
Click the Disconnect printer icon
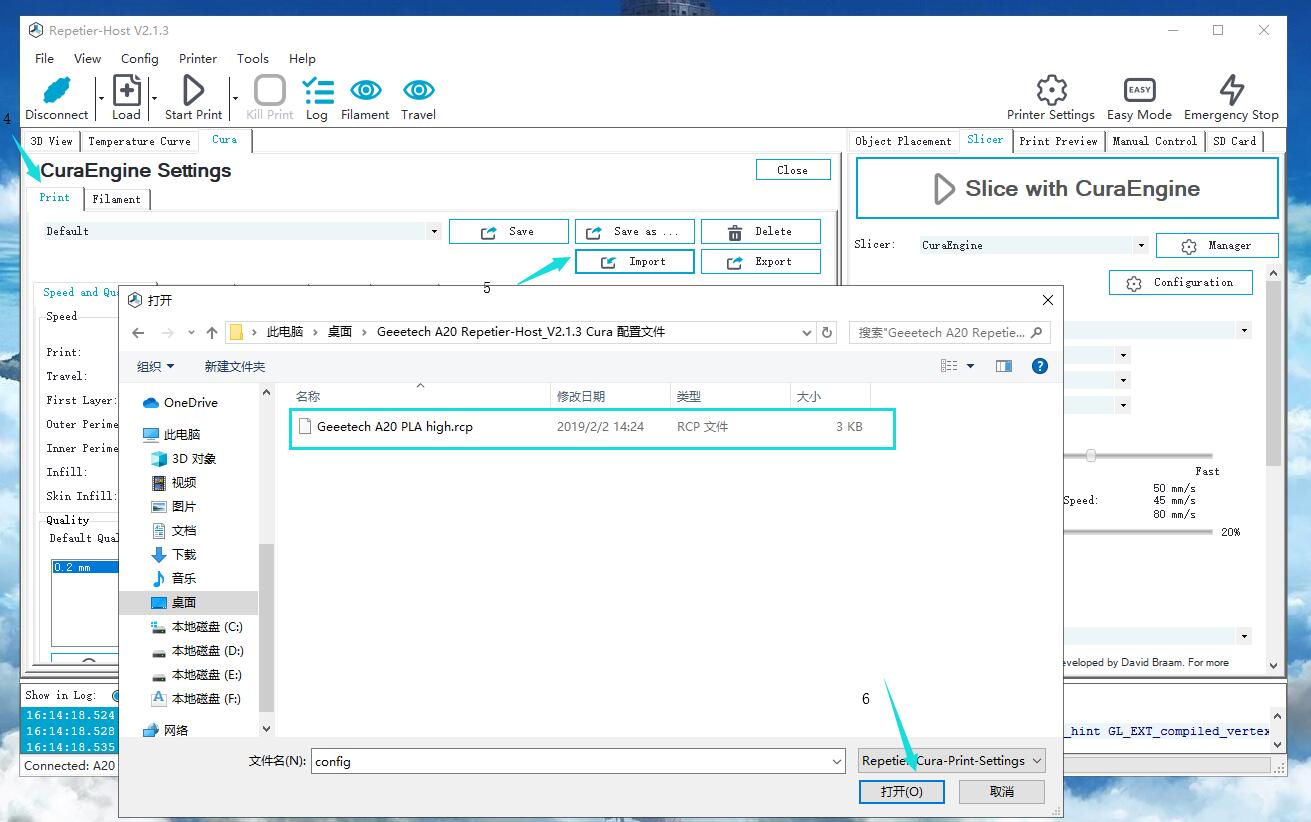point(57,90)
